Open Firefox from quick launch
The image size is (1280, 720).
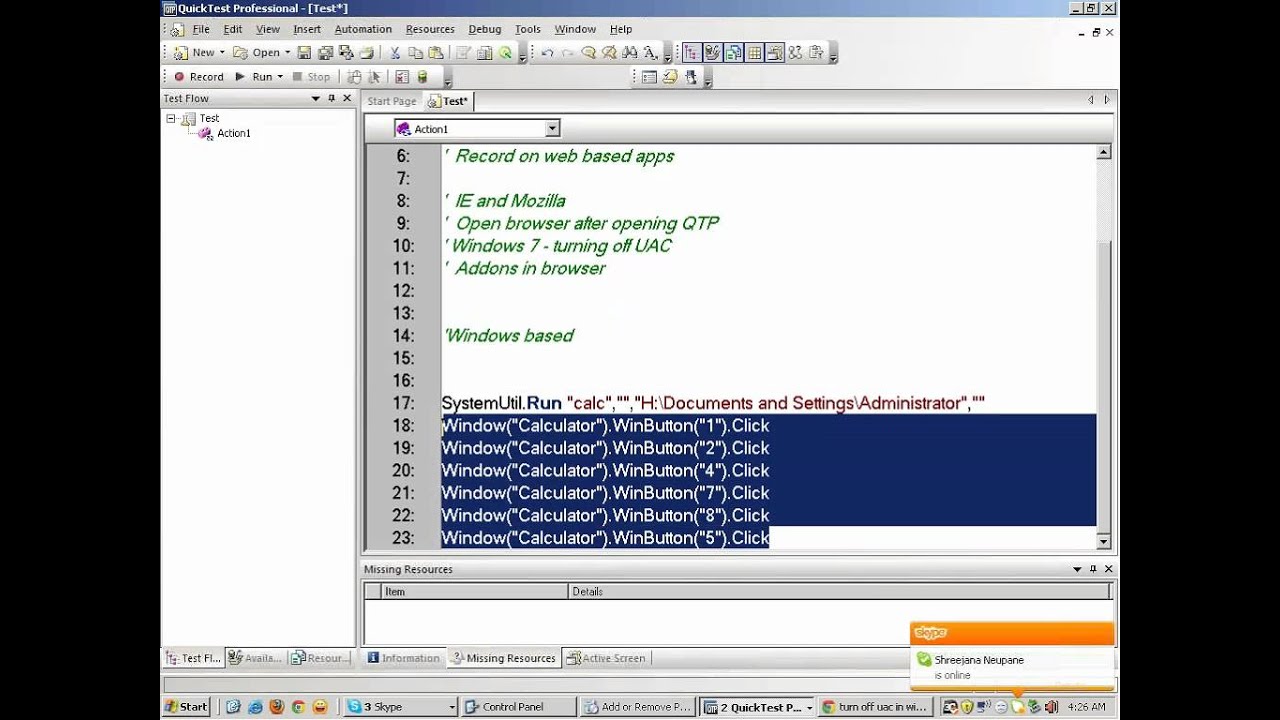[x=277, y=706]
